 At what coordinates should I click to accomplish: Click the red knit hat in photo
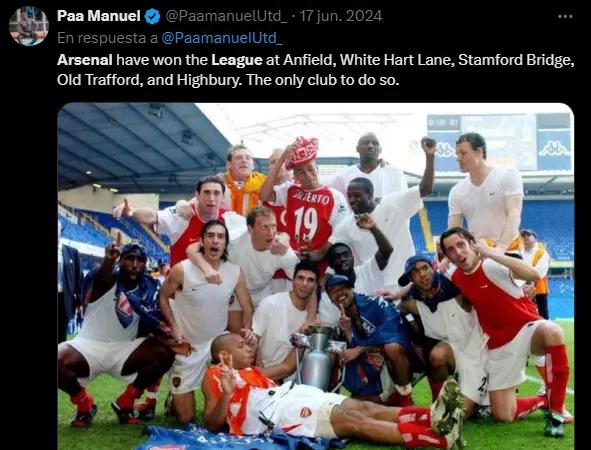click(x=302, y=152)
